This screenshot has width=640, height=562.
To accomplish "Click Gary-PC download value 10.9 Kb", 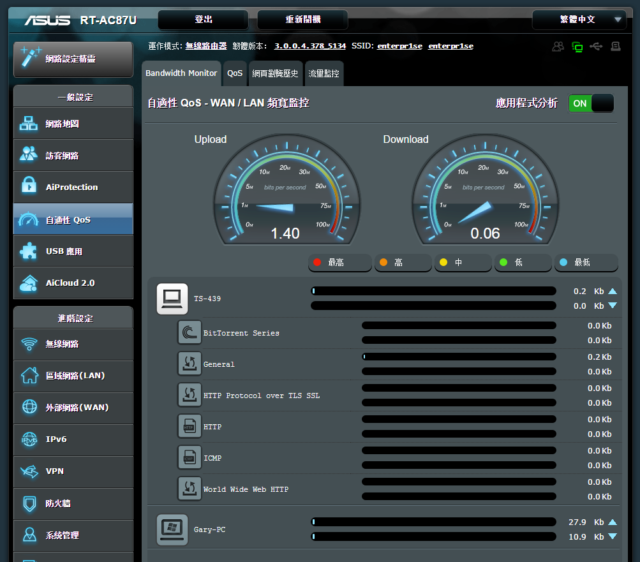I will tap(587, 537).
